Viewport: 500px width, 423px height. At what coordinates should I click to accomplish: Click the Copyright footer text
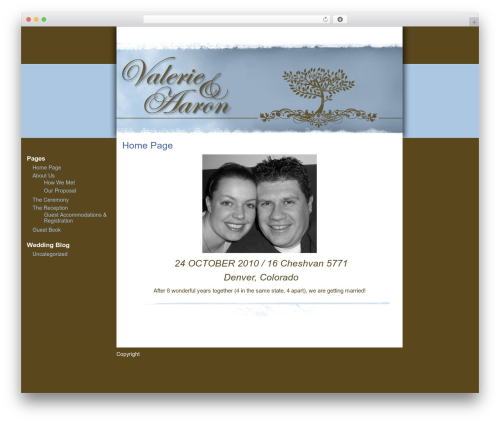coord(128,354)
